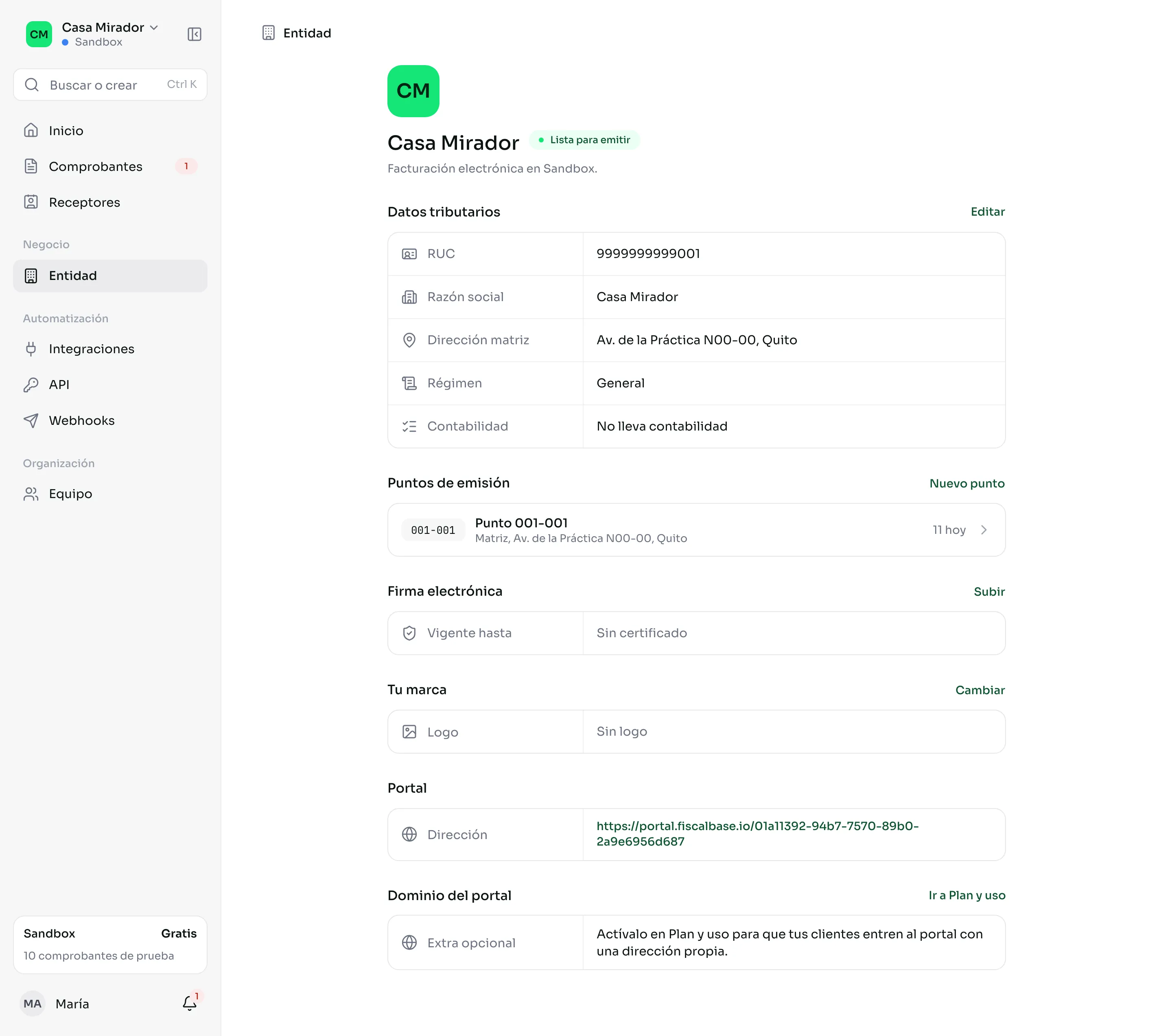Screen dimensions: 1172x1036
Task: Click the Webhooks paper plane icon
Action: click(x=31, y=420)
